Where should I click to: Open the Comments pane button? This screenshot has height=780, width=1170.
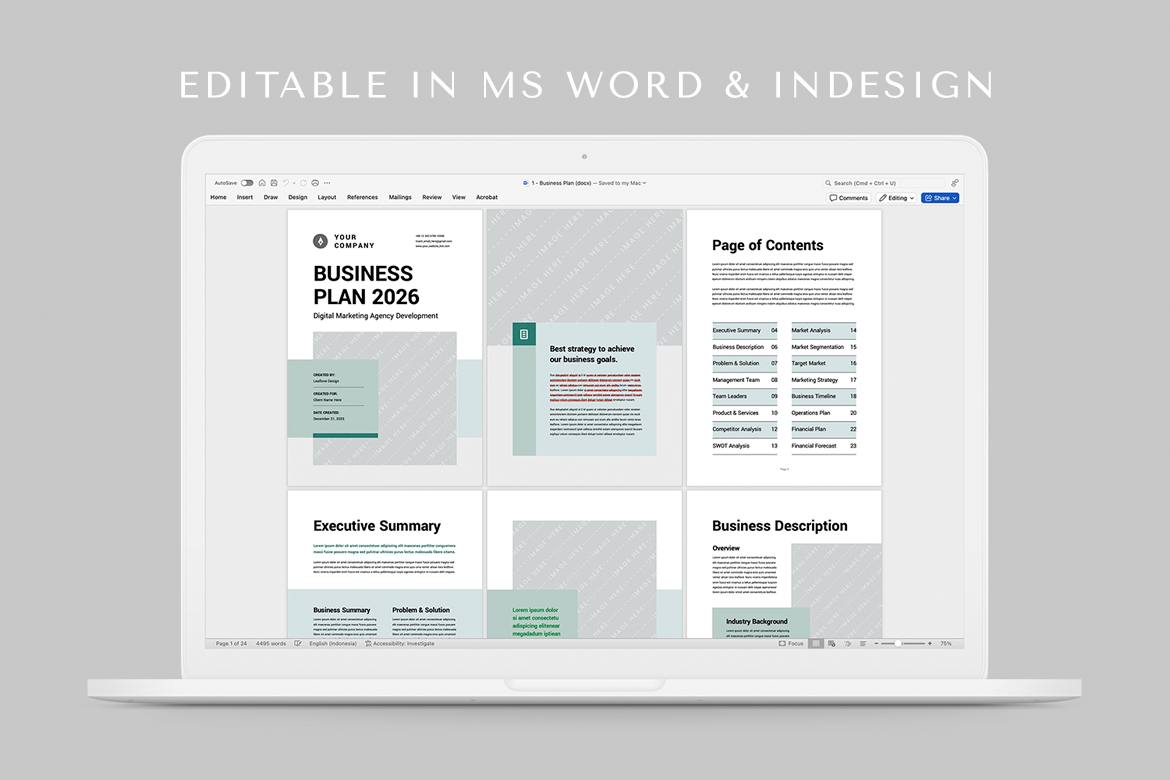click(x=848, y=198)
